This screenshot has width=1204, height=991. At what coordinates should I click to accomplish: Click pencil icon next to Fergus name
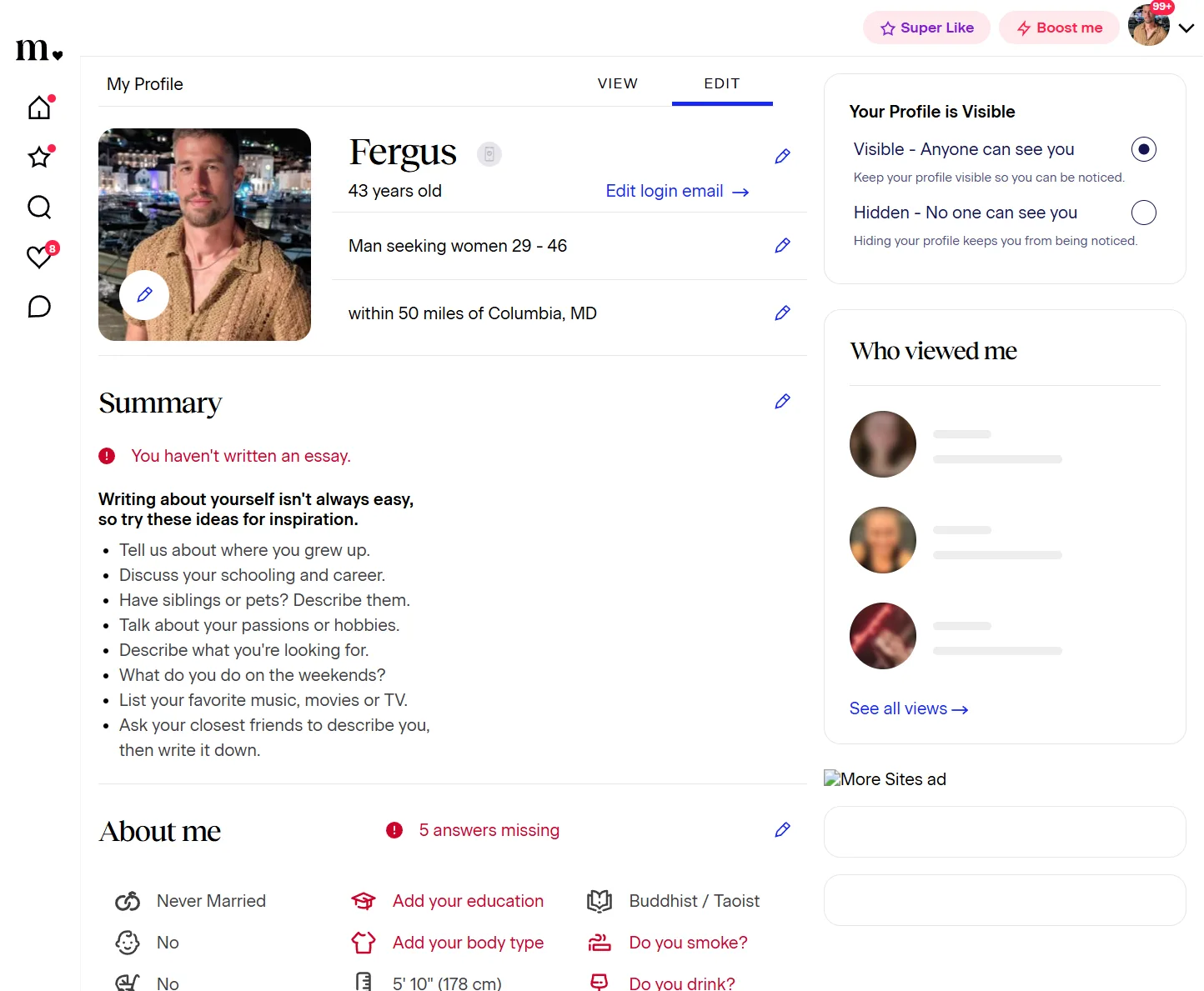pyautogui.click(x=782, y=157)
